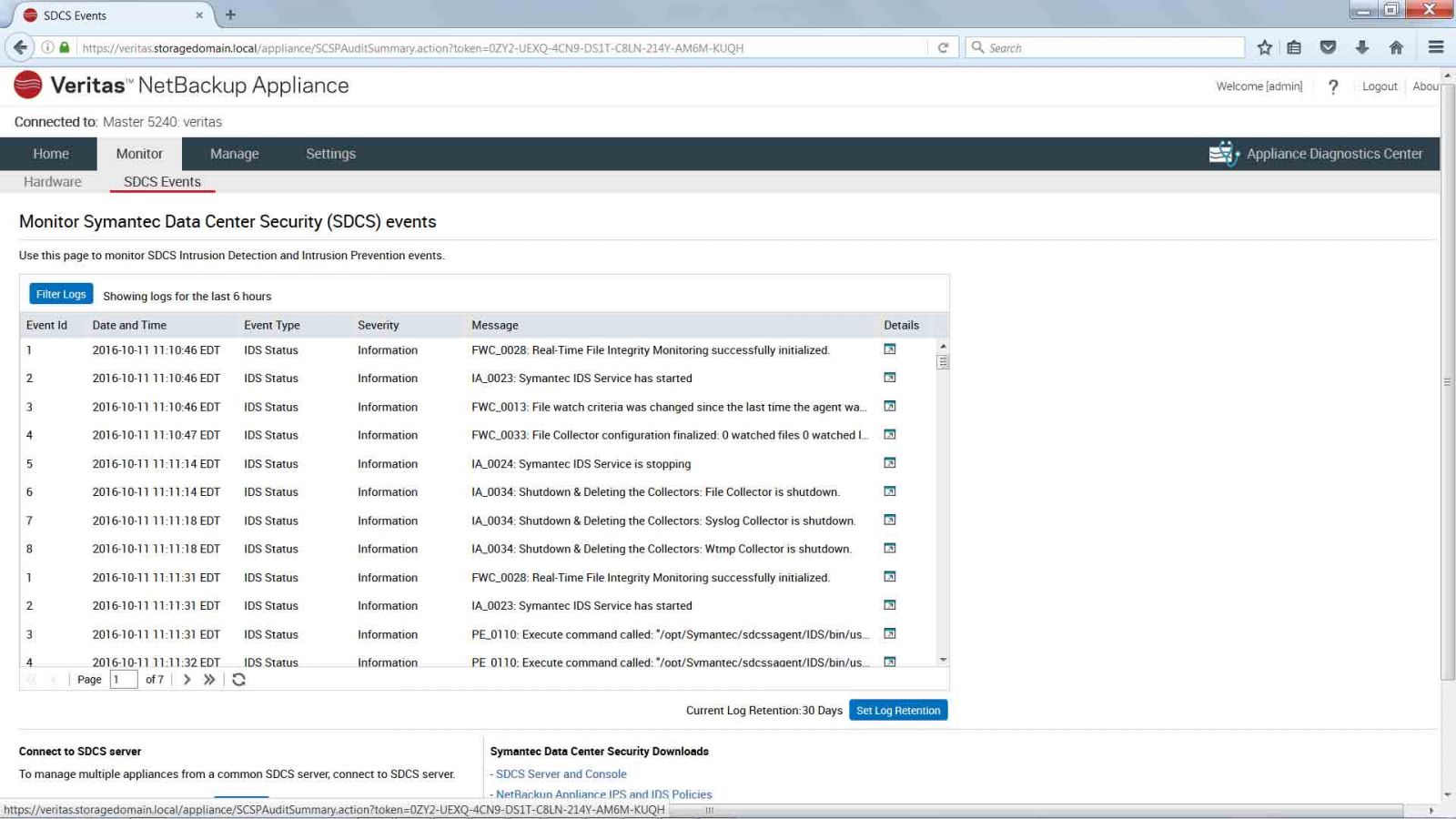This screenshot has height=819, width=1456.
Task: Open details for Wtmp Collector shutdown event
Action: [x=890, y=548]
